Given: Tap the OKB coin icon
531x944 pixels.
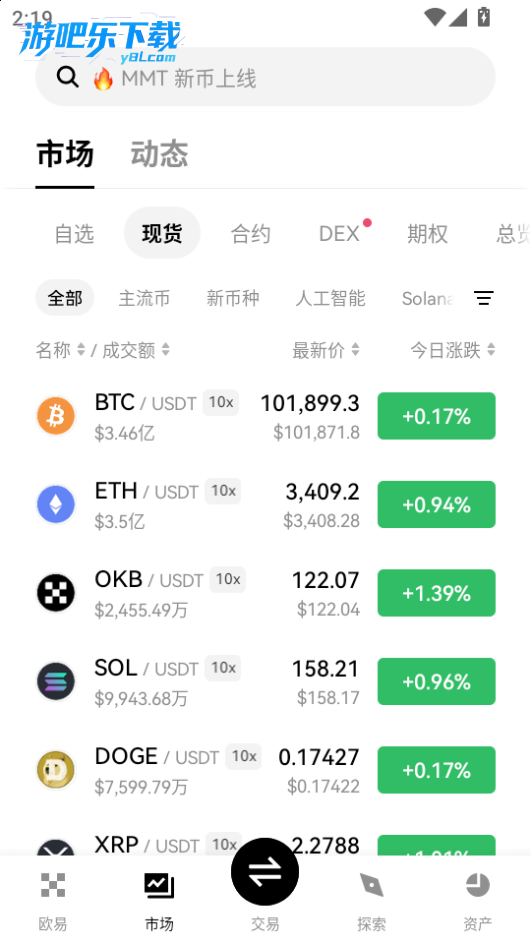Looking at the screenshot, I should 56,592.
